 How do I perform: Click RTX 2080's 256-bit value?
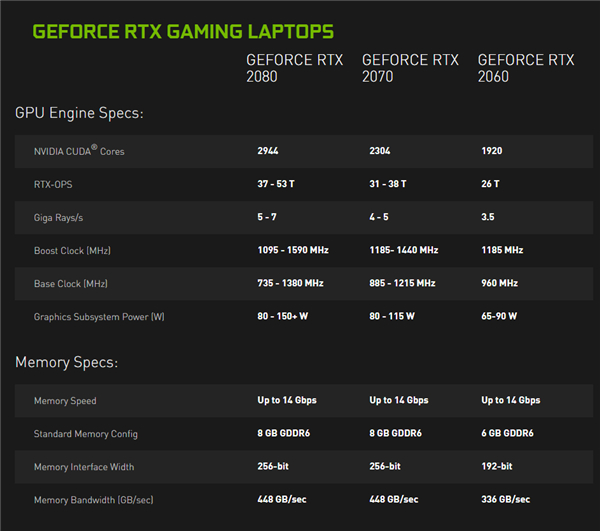[x=273, y=466]
